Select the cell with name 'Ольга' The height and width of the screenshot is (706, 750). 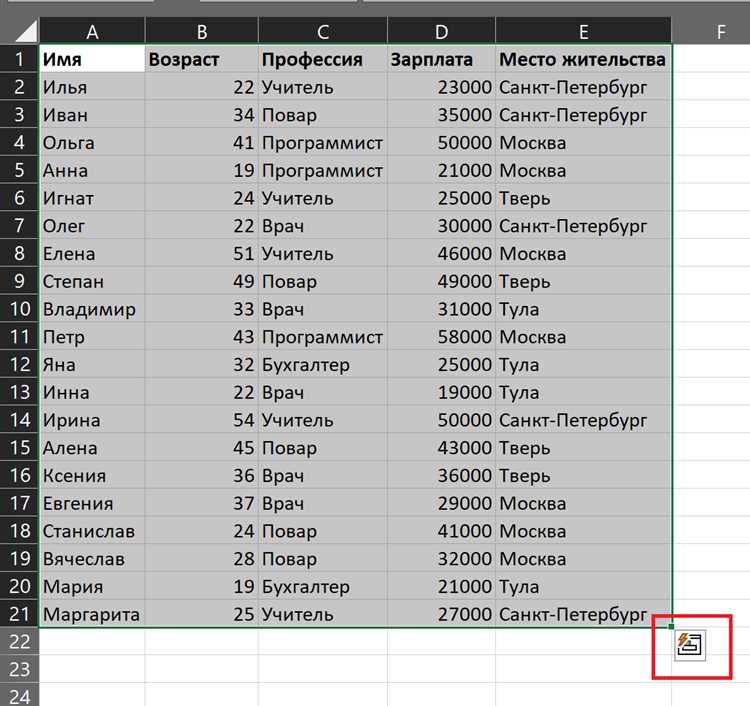pyautogui.click(x=92, y=142)
